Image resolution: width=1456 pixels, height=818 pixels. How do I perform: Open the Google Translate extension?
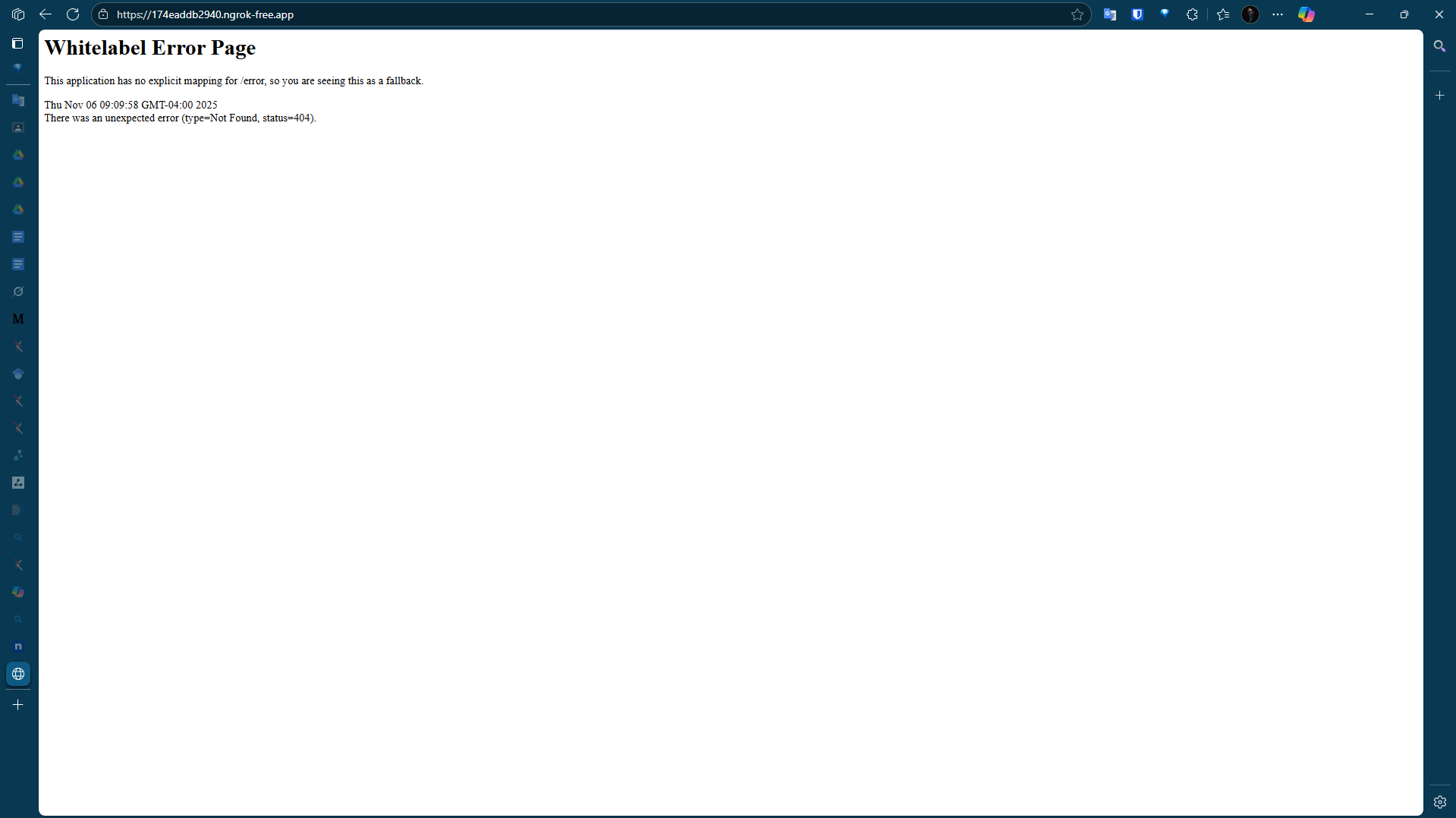coord(1110,14)
